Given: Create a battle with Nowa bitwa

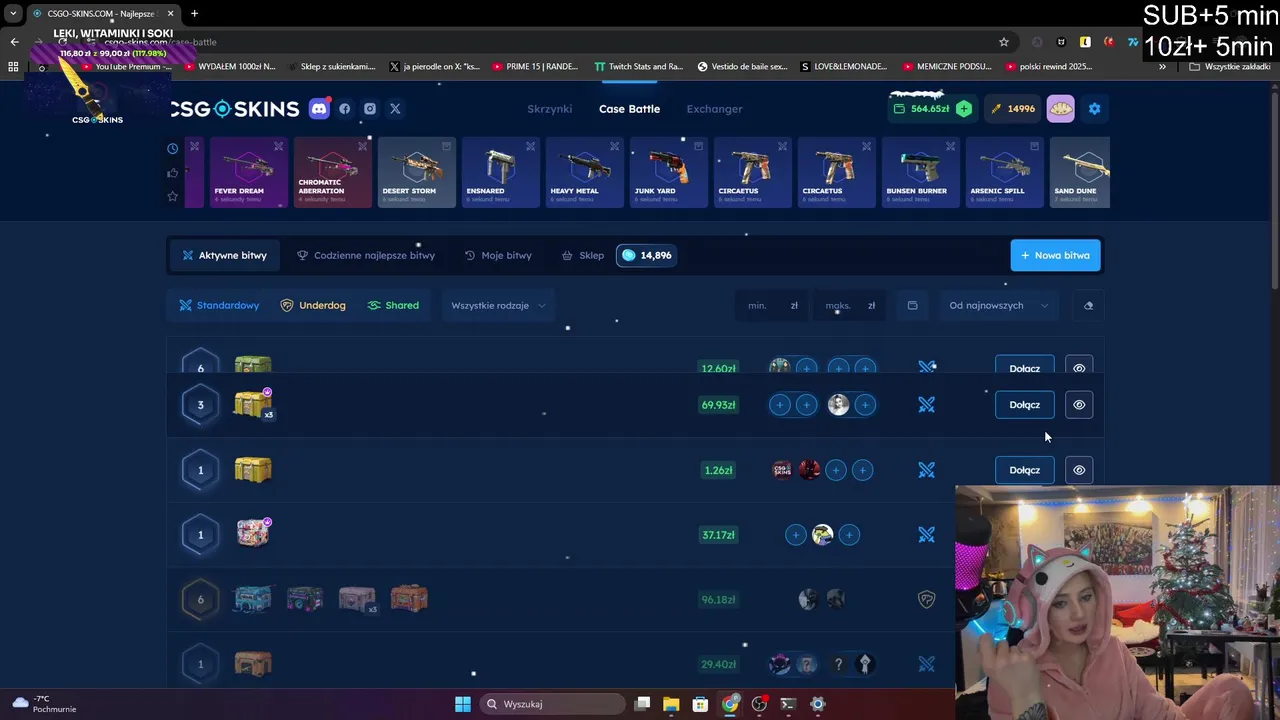Looking at the screenshot, I should [x=1055, y=255].
